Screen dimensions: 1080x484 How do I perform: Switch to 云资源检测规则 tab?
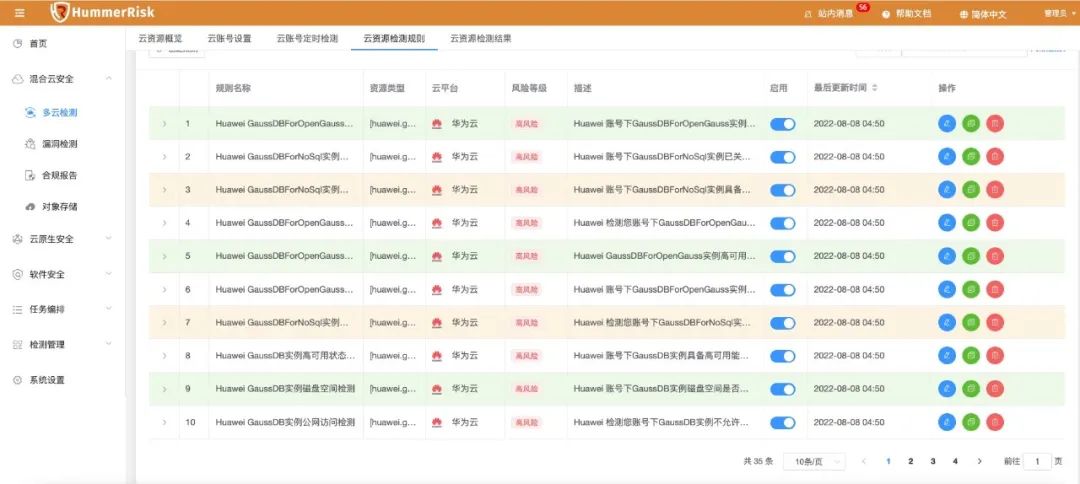point(394,39)
